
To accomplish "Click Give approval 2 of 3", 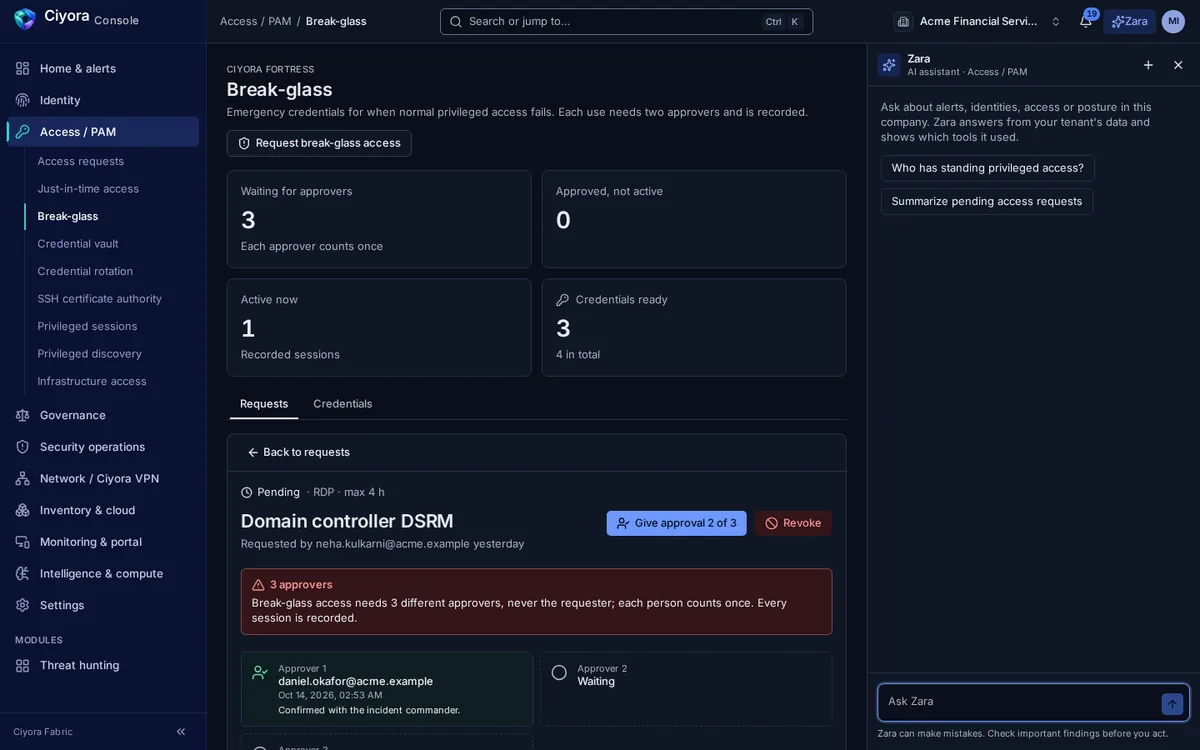I will pos(676,523).
